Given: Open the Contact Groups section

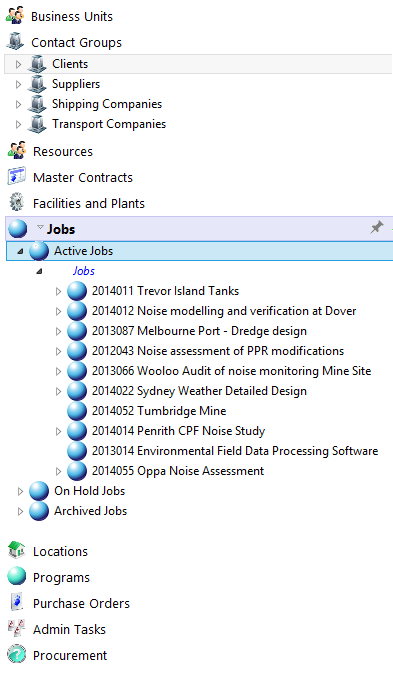Looking at the screenshot, I should (x=76, y=42).
